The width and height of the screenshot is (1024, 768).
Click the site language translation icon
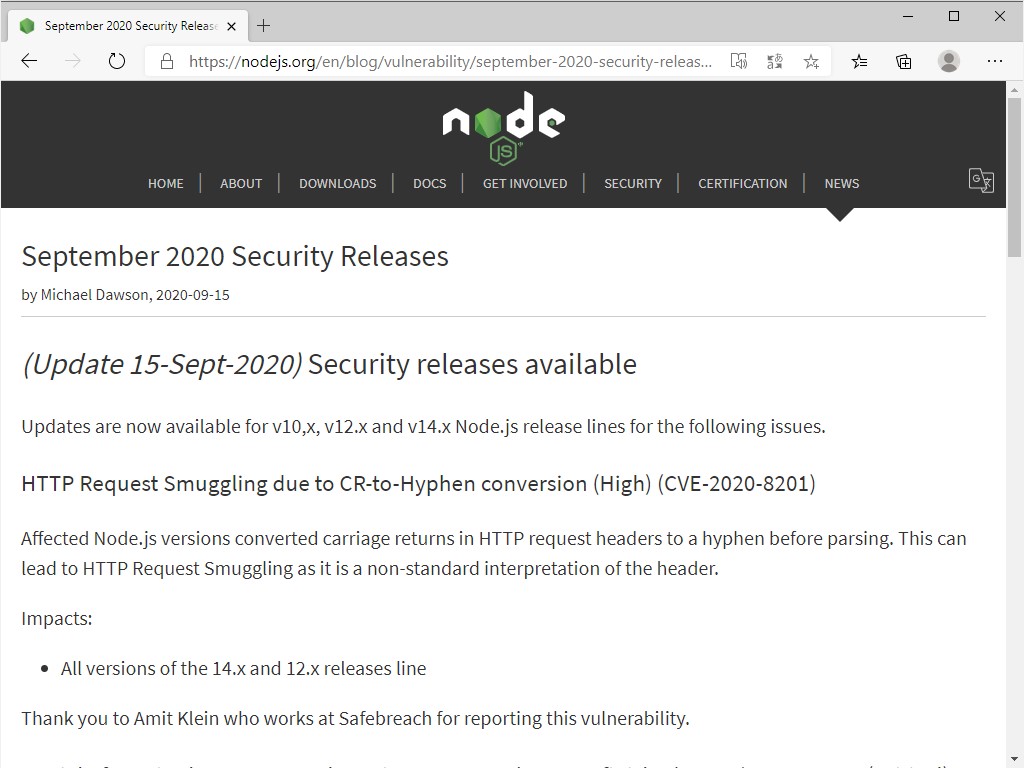981,181
